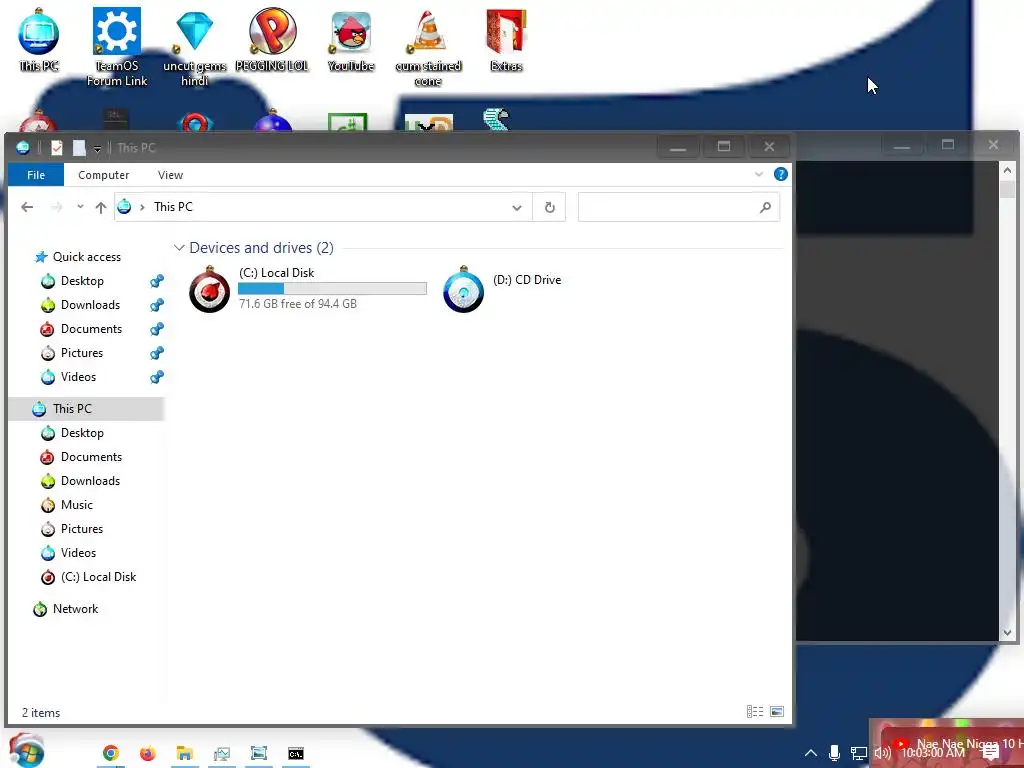Open the recent locations dropdown arrow
The image size is (1024, 768).
(x=80, y=206)
